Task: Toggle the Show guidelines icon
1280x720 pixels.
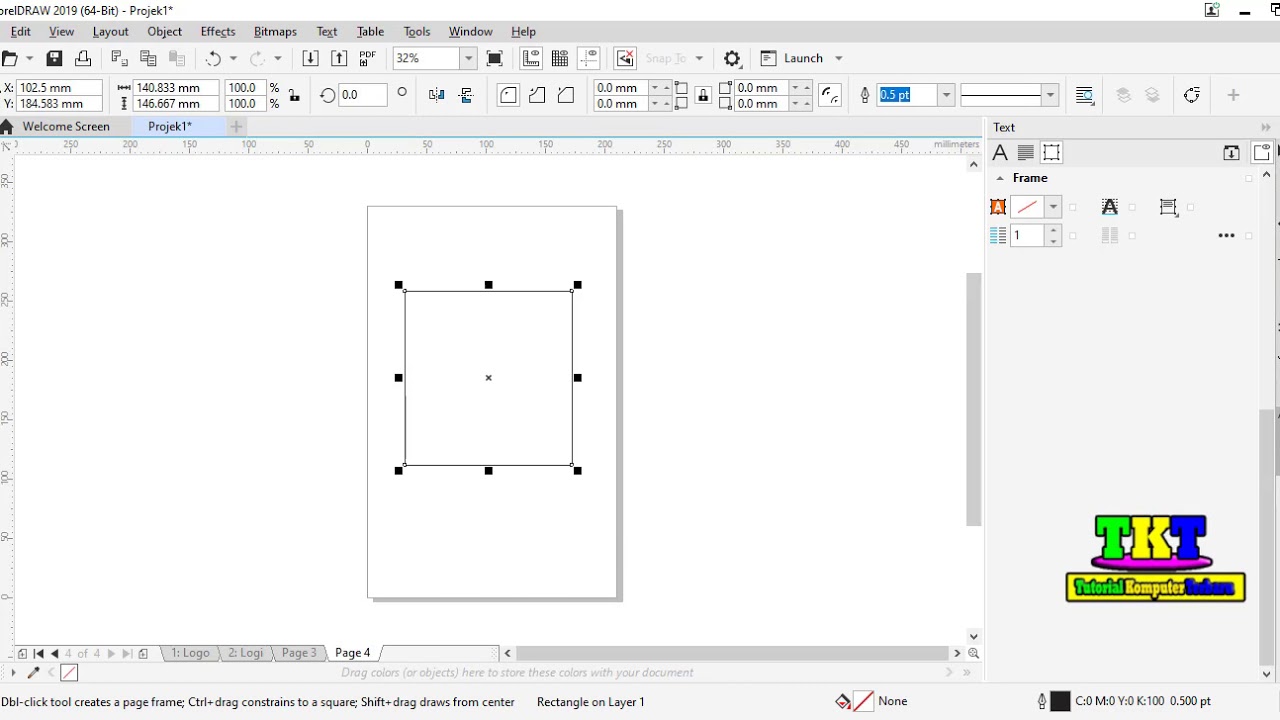Action: click(589, 59)
